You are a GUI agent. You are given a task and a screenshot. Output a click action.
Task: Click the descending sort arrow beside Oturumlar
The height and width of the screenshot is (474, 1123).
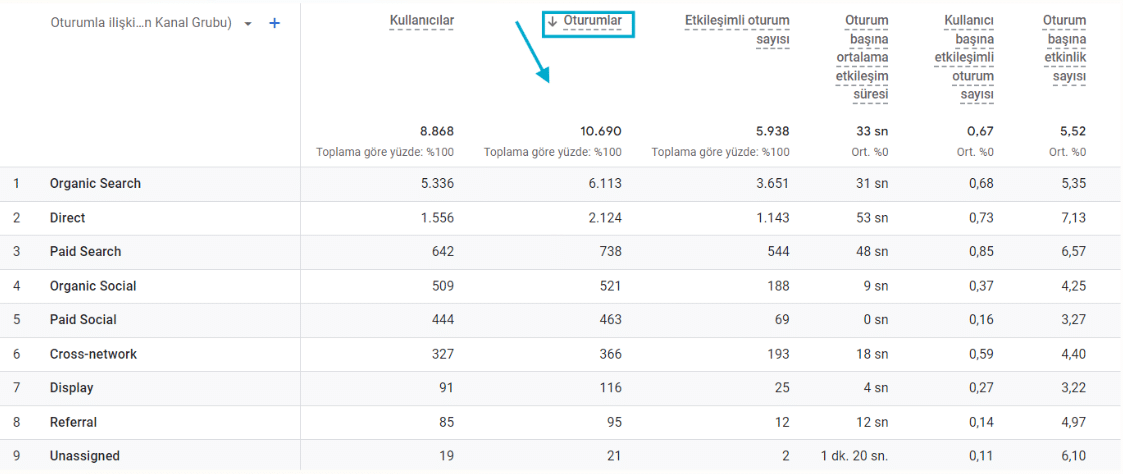coord(552,21)
